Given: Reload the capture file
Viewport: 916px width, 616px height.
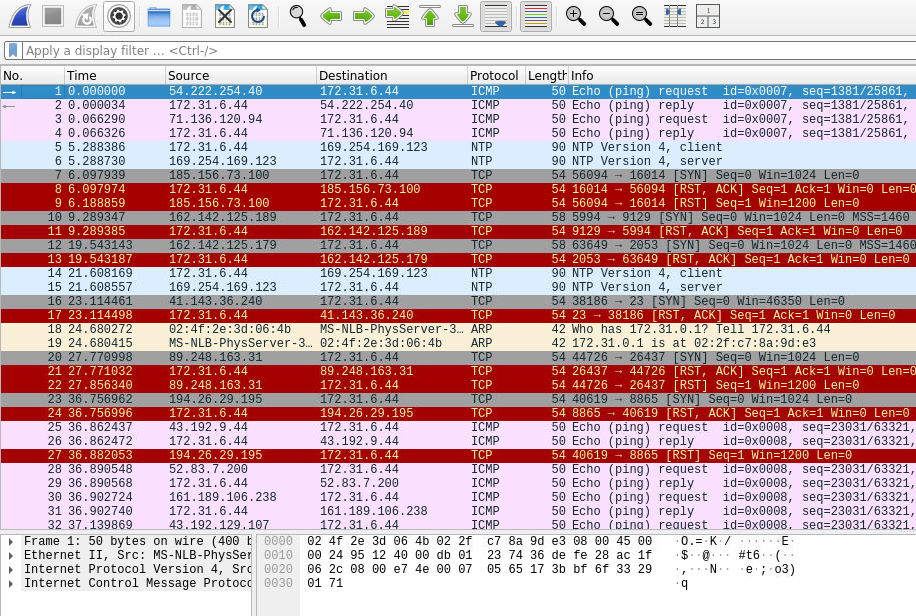Looking at the screenshot, I should tap(258, 16).
